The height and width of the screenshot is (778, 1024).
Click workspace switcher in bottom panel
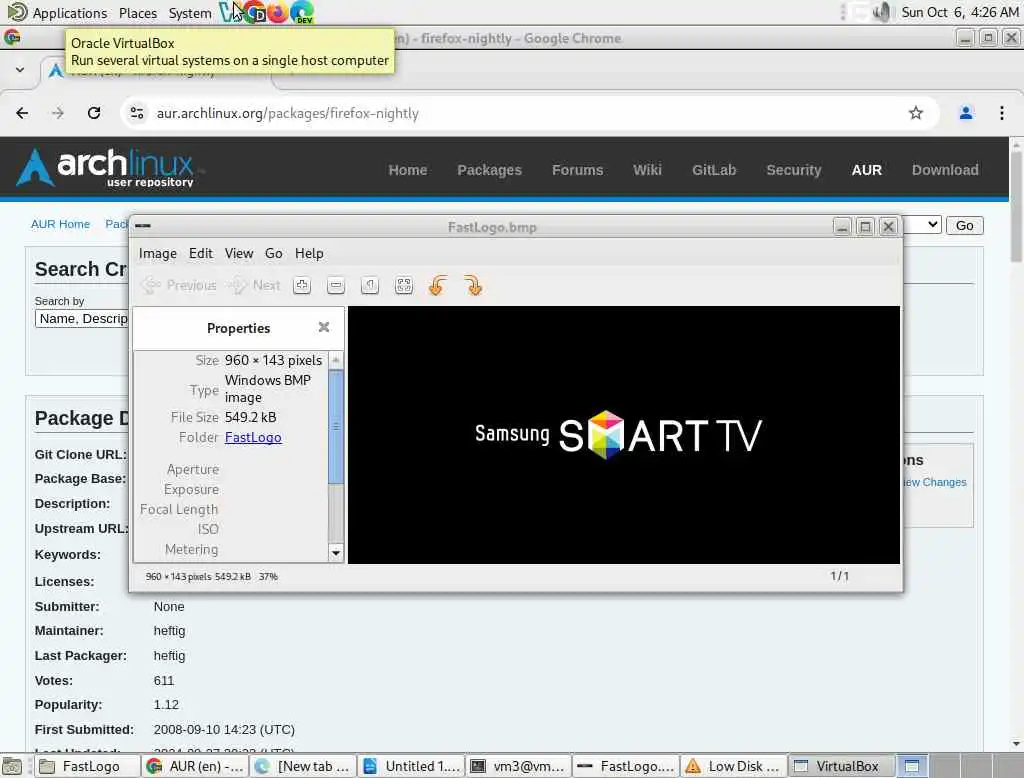tap(958, 766)
